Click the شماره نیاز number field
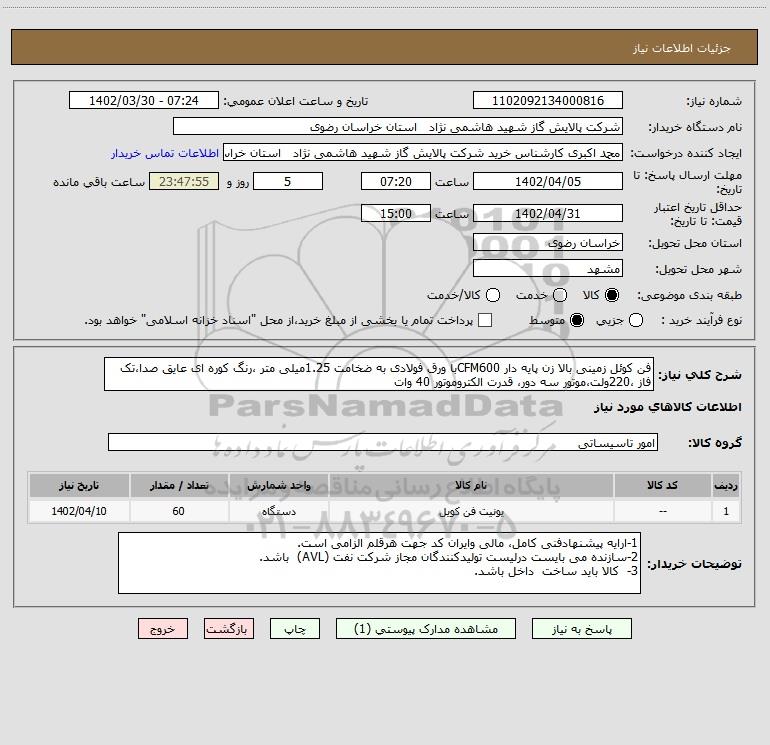 tap(547, 101)
